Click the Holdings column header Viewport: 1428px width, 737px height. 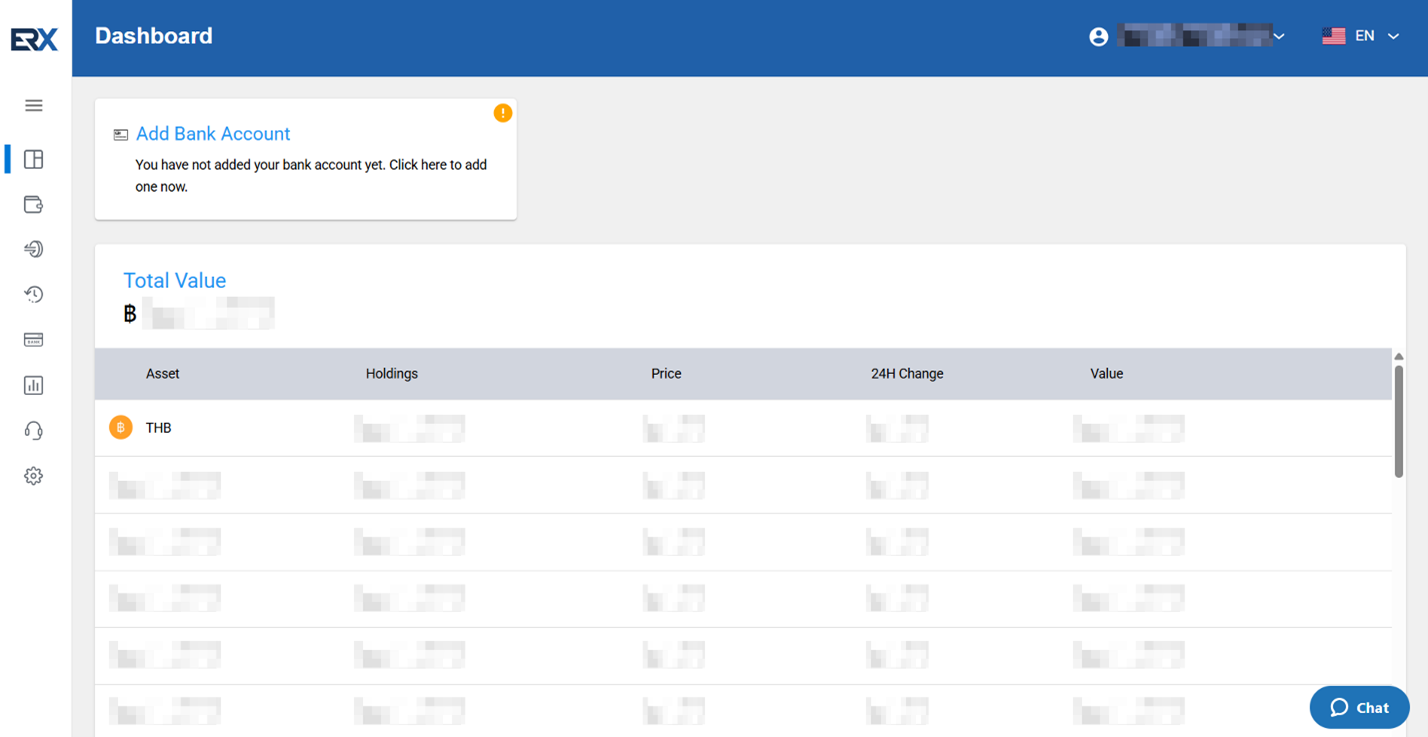click(392, 374)
